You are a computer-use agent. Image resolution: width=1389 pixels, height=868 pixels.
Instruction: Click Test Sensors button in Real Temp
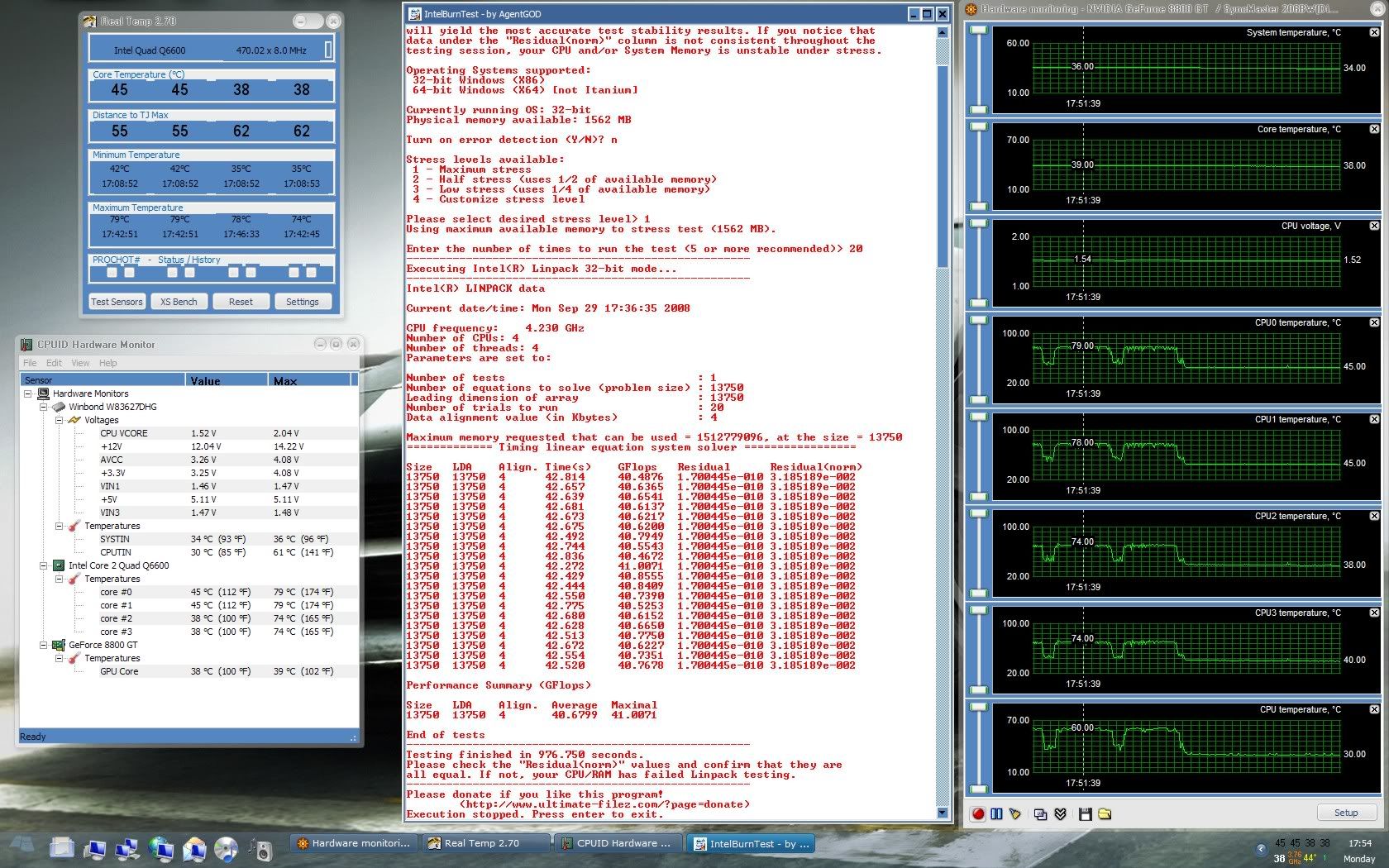click(117, 302)
